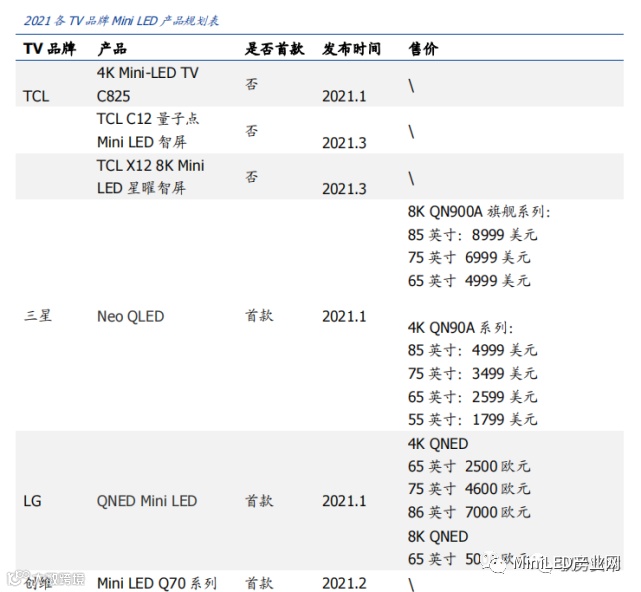Select the '三星' brand cell
641x592 pixels.
tap(38, 316)
